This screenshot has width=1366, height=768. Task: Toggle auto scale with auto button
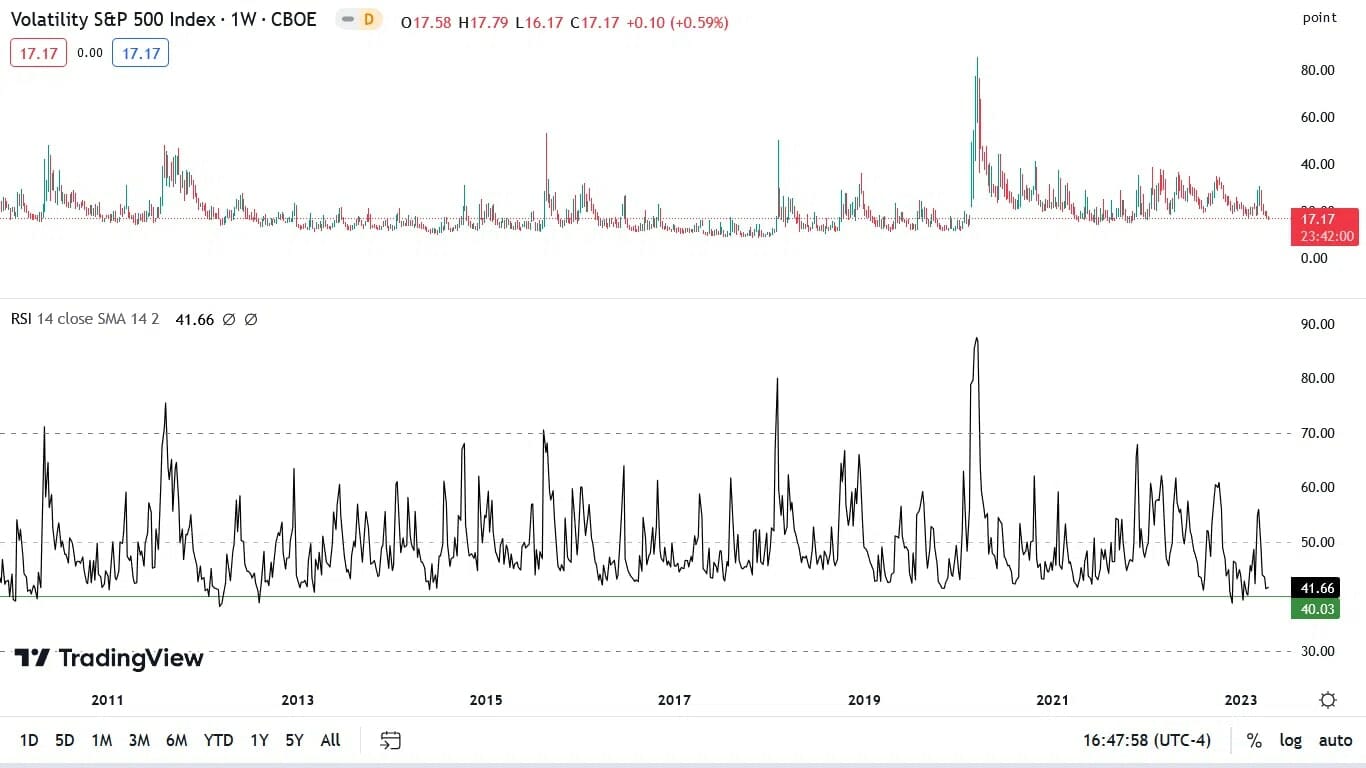(x=1335, y=741)
